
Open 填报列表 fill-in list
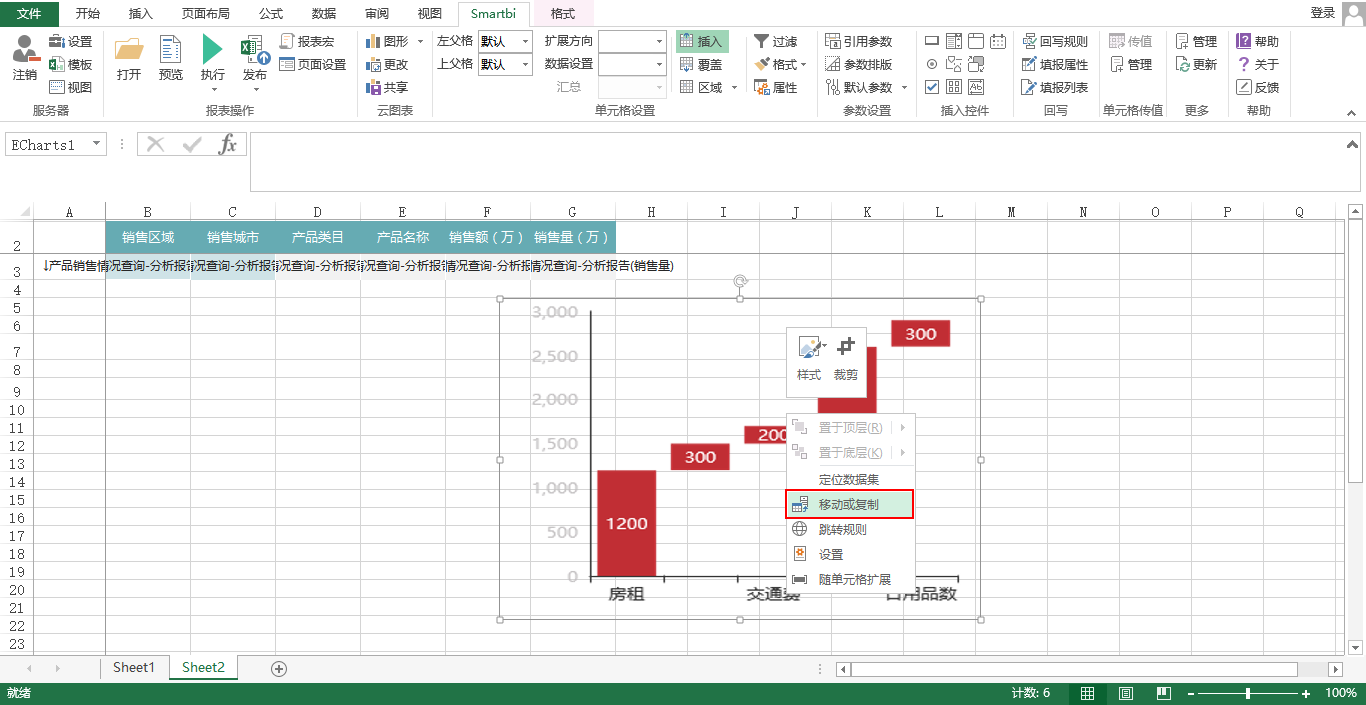point(1055,87)
